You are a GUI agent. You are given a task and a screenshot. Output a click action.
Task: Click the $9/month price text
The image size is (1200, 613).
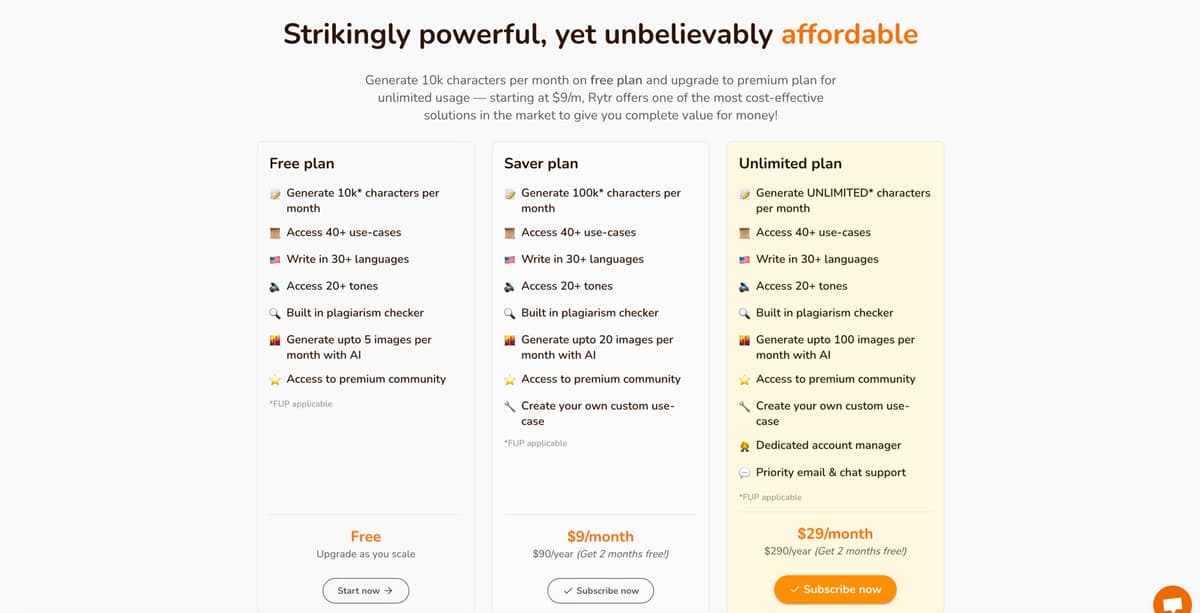tap(600, 536)
